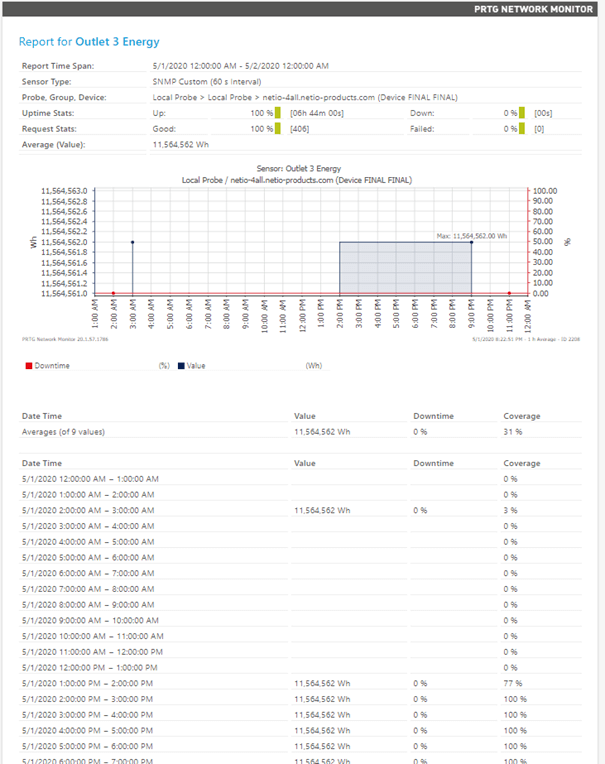
Task: Click the data spike point at 3:00 AM
Action: [132, 242]
